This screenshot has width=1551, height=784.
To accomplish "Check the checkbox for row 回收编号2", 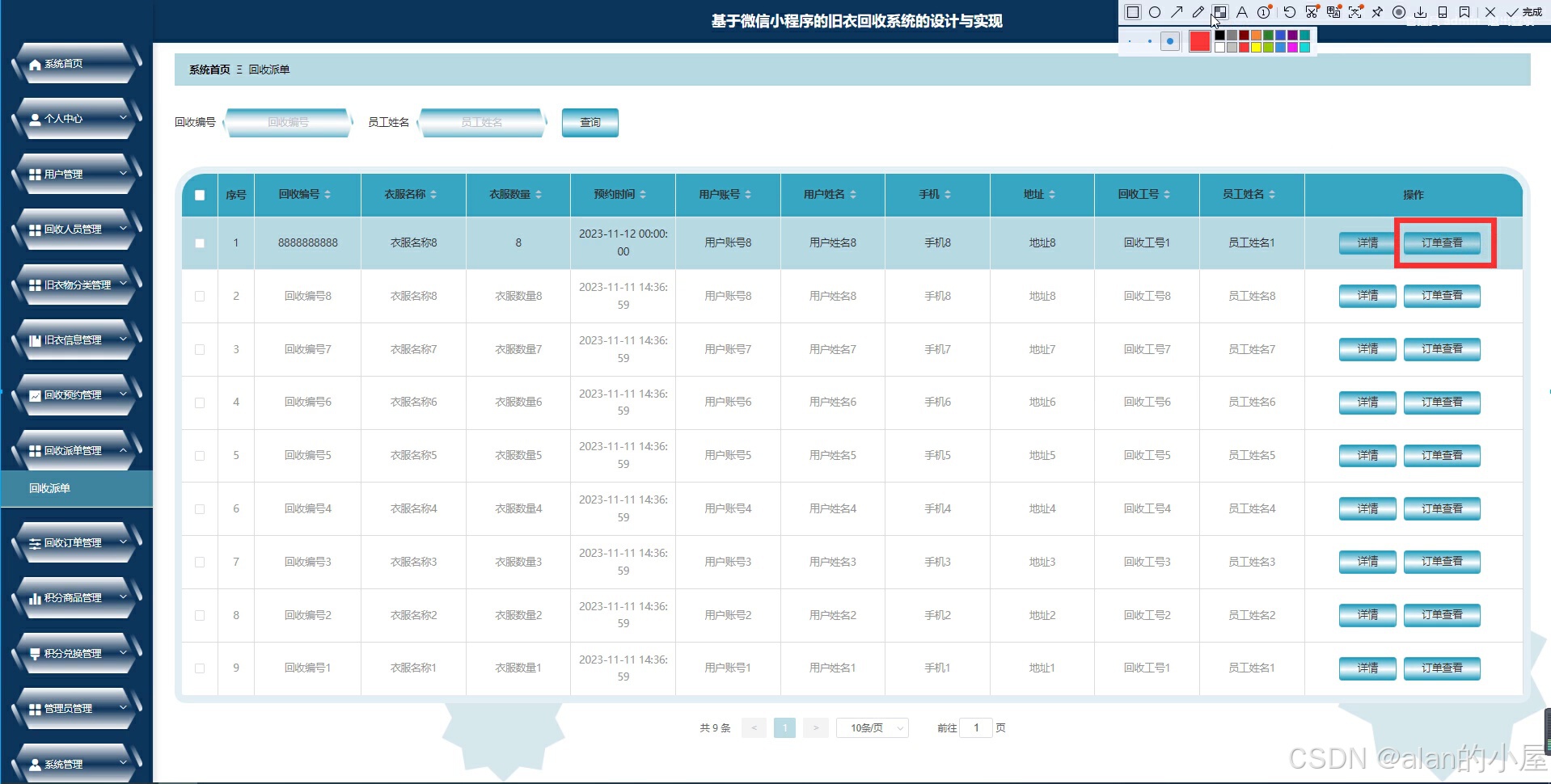I will pyautogui.click(x=200, y=615).
